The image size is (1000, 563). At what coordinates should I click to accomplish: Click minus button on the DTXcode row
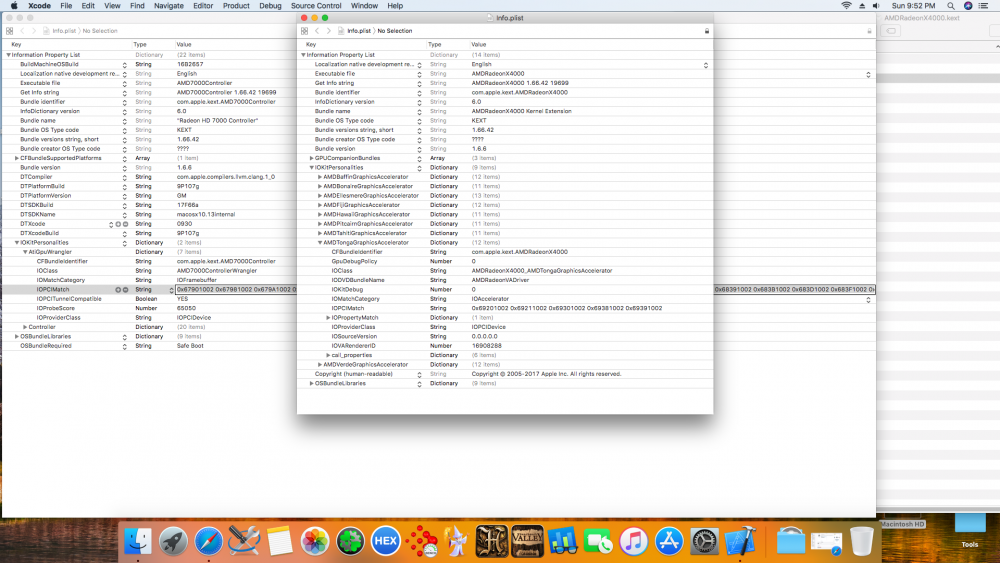[x=125, y=224]
